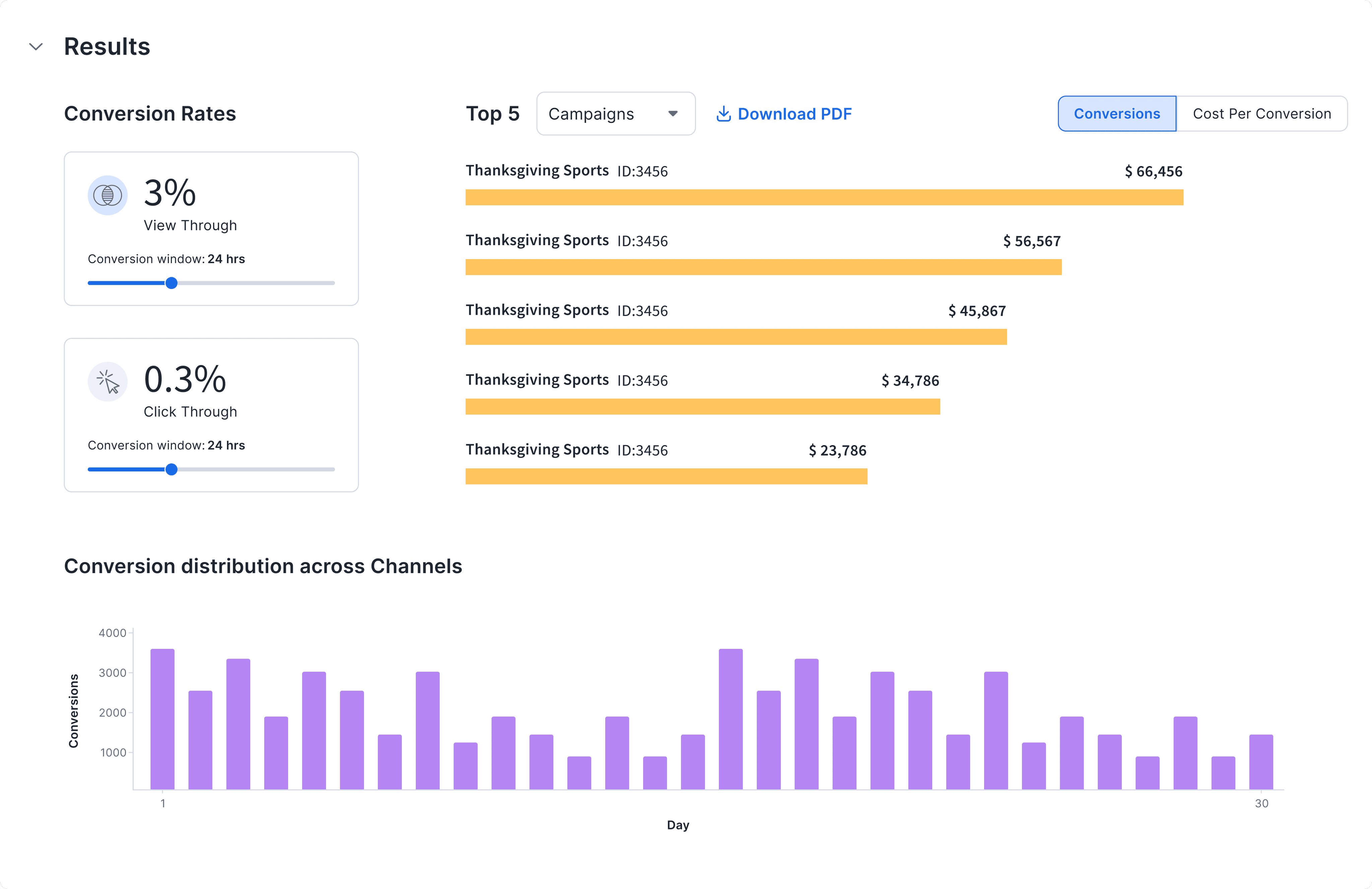Open the Campaigns dropdown
Viewport: 1372px width, 889px height.
[615, 114]
